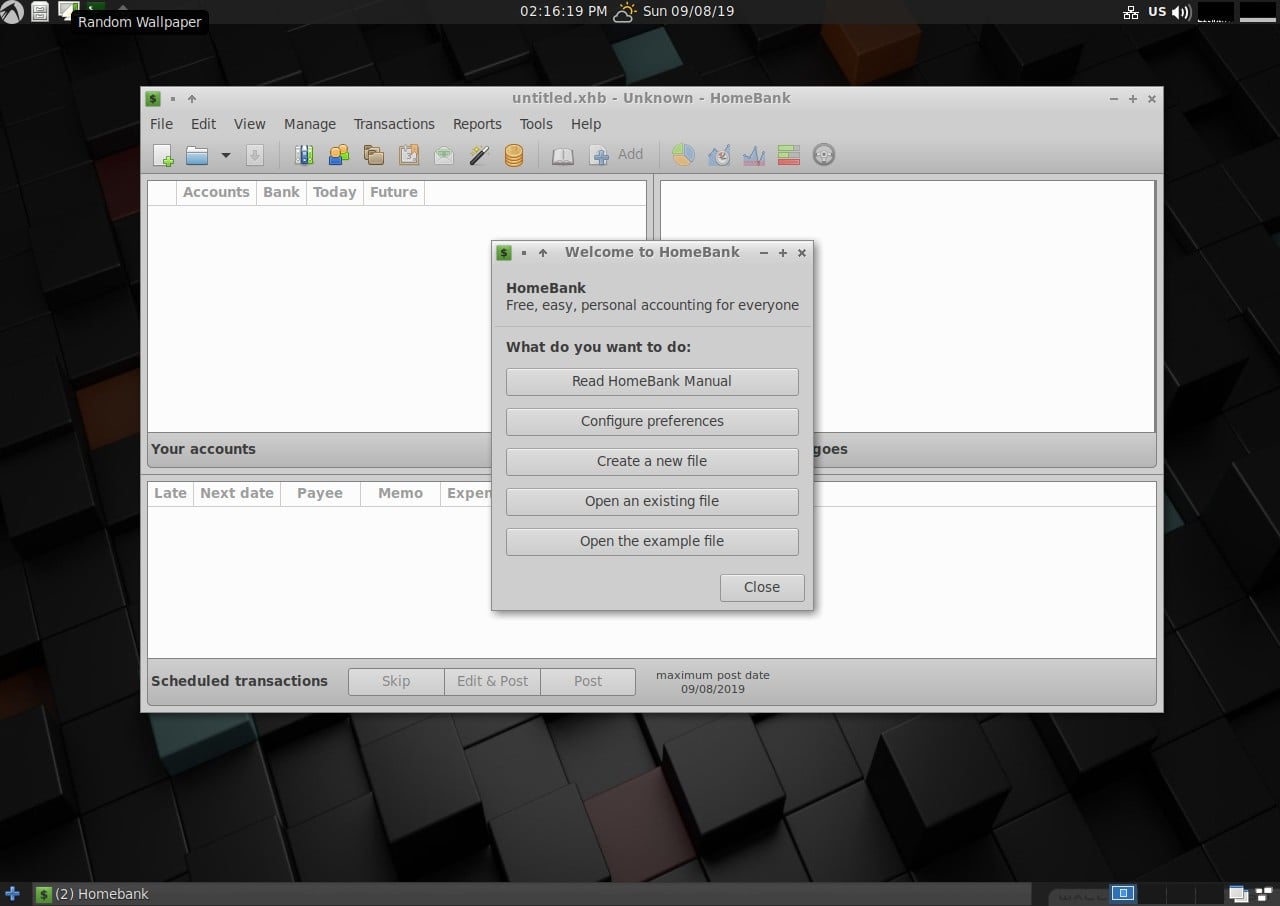Screen dimensions: 1280x906
Task: Click the Payee column header
Action: [320, 493]
